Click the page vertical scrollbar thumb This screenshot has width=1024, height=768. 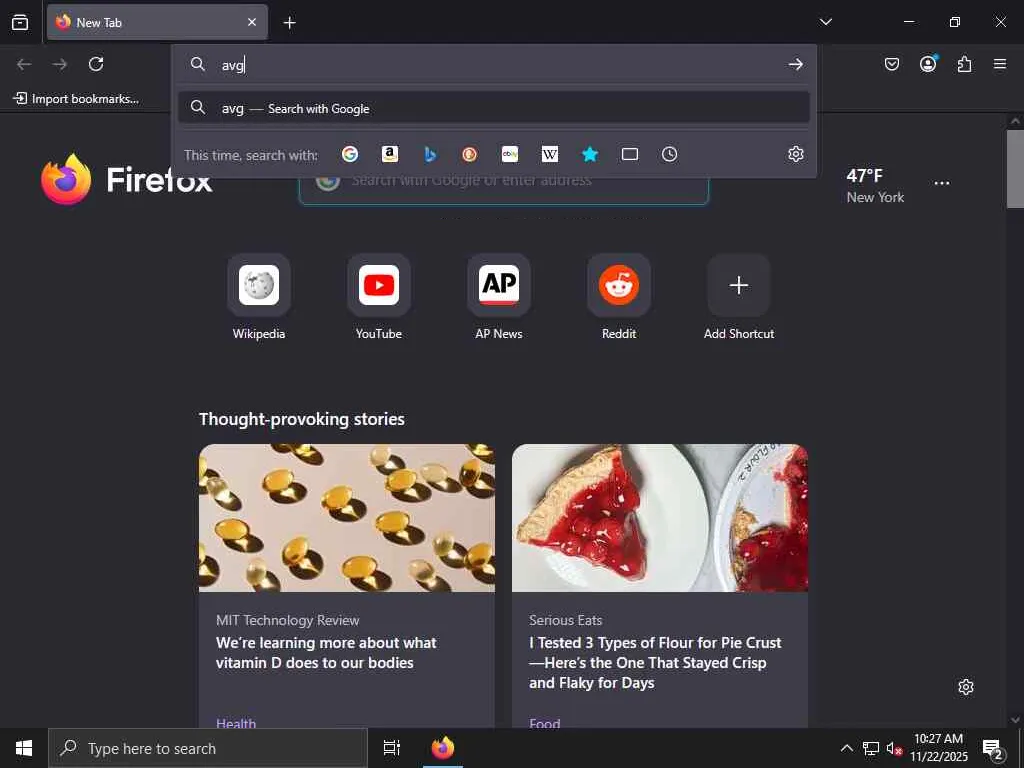(1015, 168)
